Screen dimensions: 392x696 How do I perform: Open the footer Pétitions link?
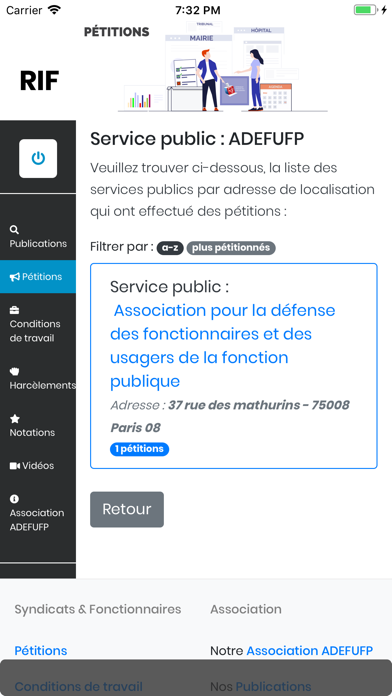pyautogui.click(x=41, y=651)
